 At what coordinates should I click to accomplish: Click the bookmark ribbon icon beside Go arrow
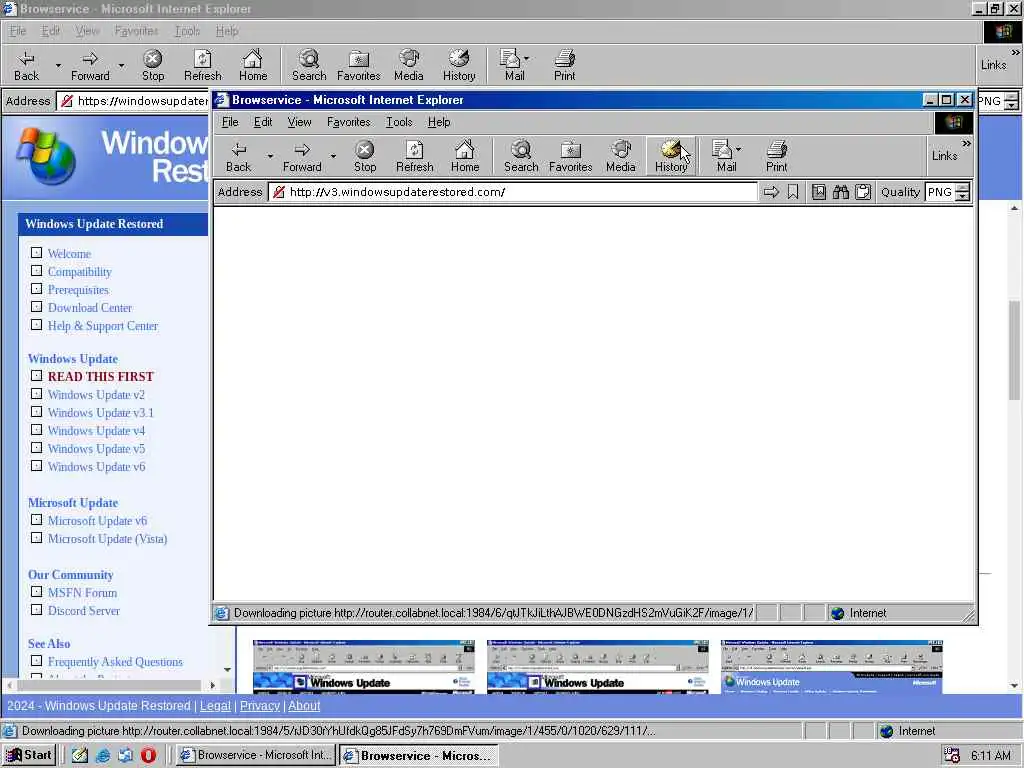(x=793, y=192)
